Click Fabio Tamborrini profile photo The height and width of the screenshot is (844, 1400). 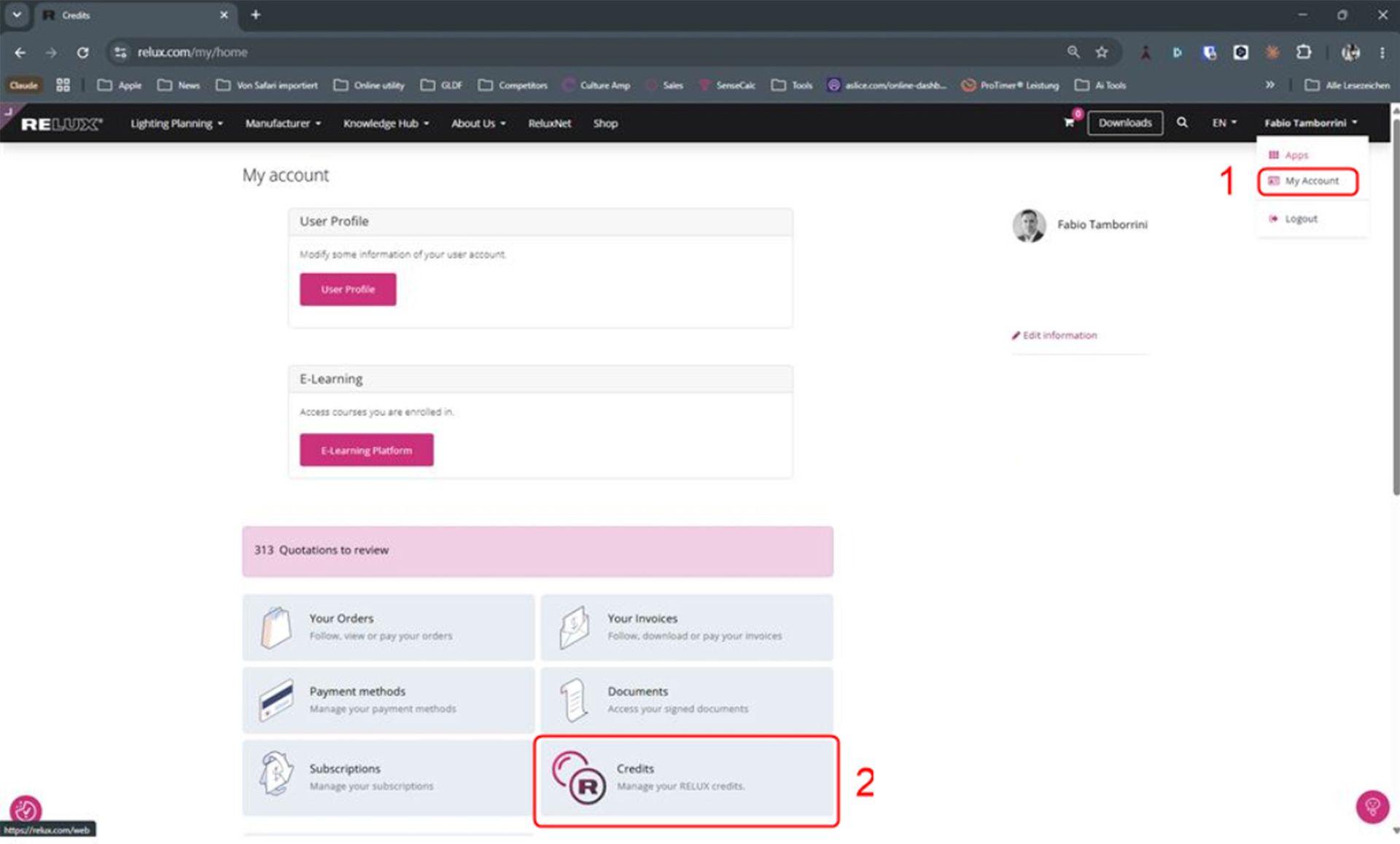1029,225
